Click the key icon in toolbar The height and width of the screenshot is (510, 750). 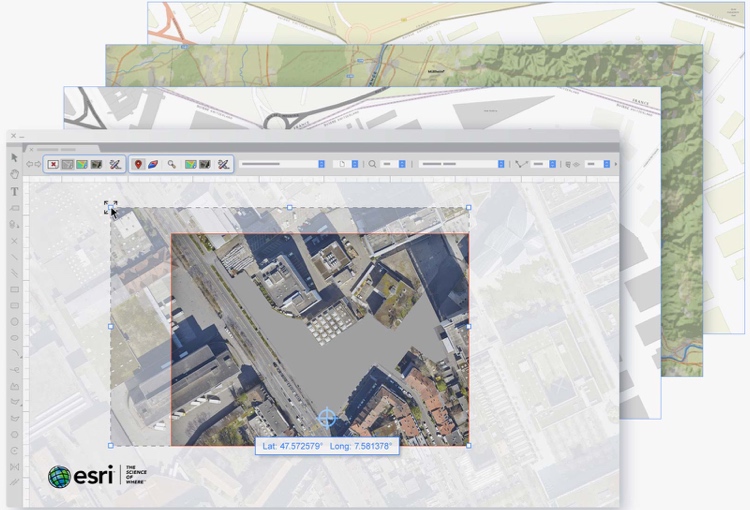172,164
